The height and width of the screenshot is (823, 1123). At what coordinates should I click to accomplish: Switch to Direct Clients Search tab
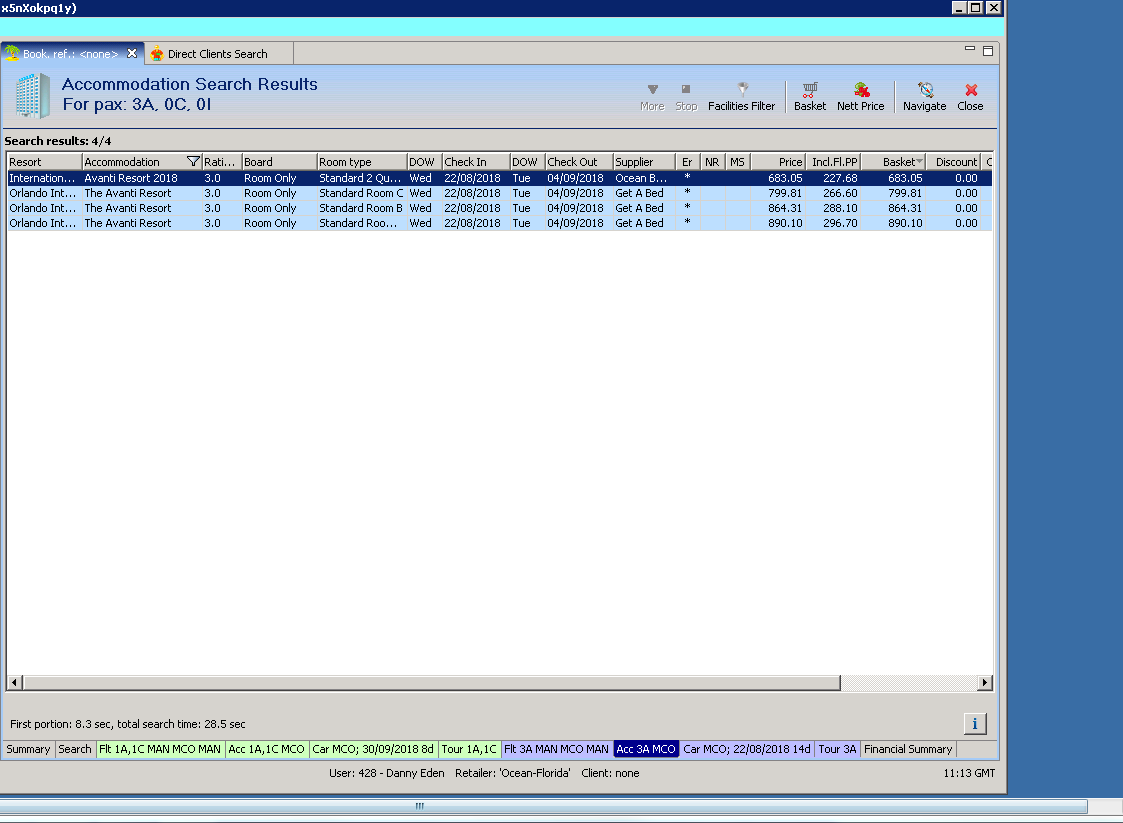pos(216,54)
